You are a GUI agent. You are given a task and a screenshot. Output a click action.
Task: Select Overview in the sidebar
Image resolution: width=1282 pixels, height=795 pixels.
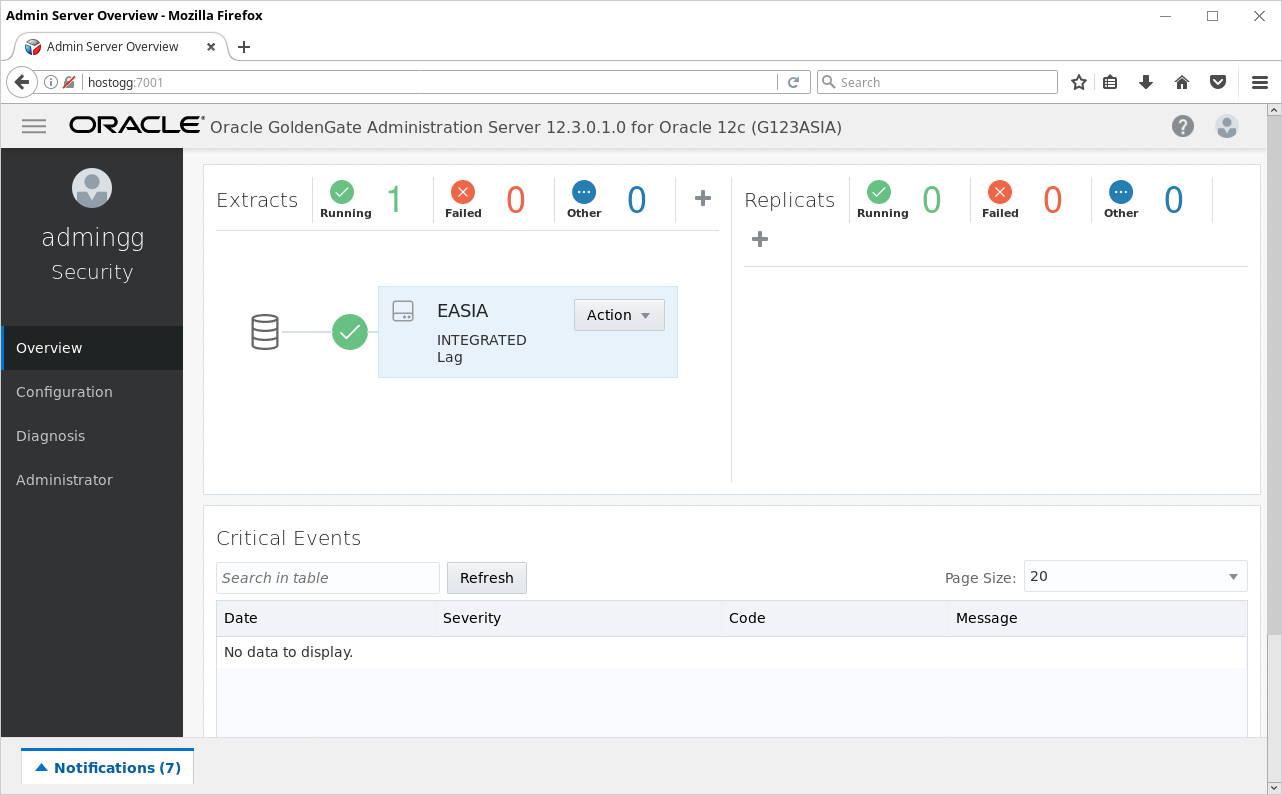[92, 348]
